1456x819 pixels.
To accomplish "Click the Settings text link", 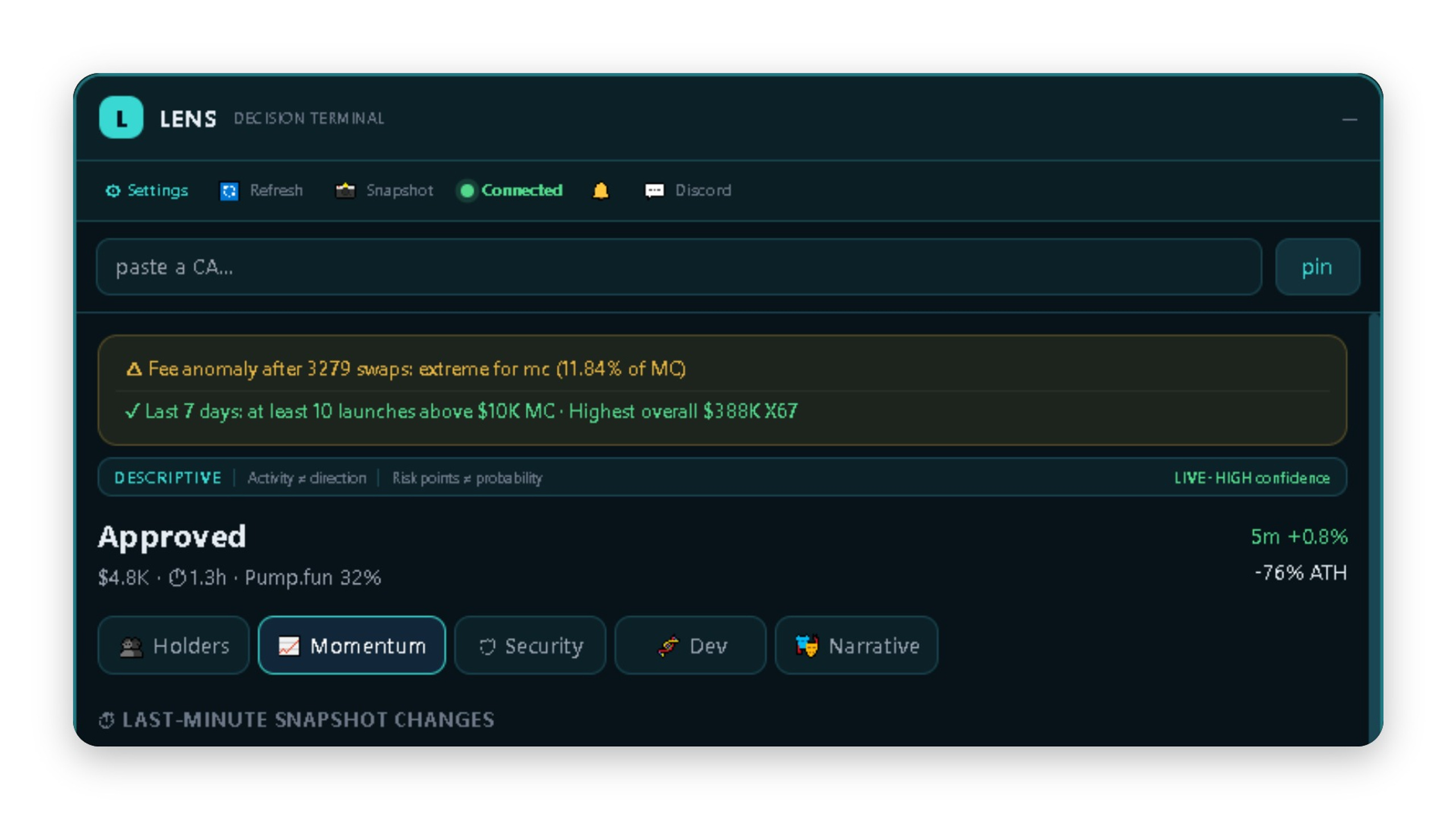I will tap(158, 191).
